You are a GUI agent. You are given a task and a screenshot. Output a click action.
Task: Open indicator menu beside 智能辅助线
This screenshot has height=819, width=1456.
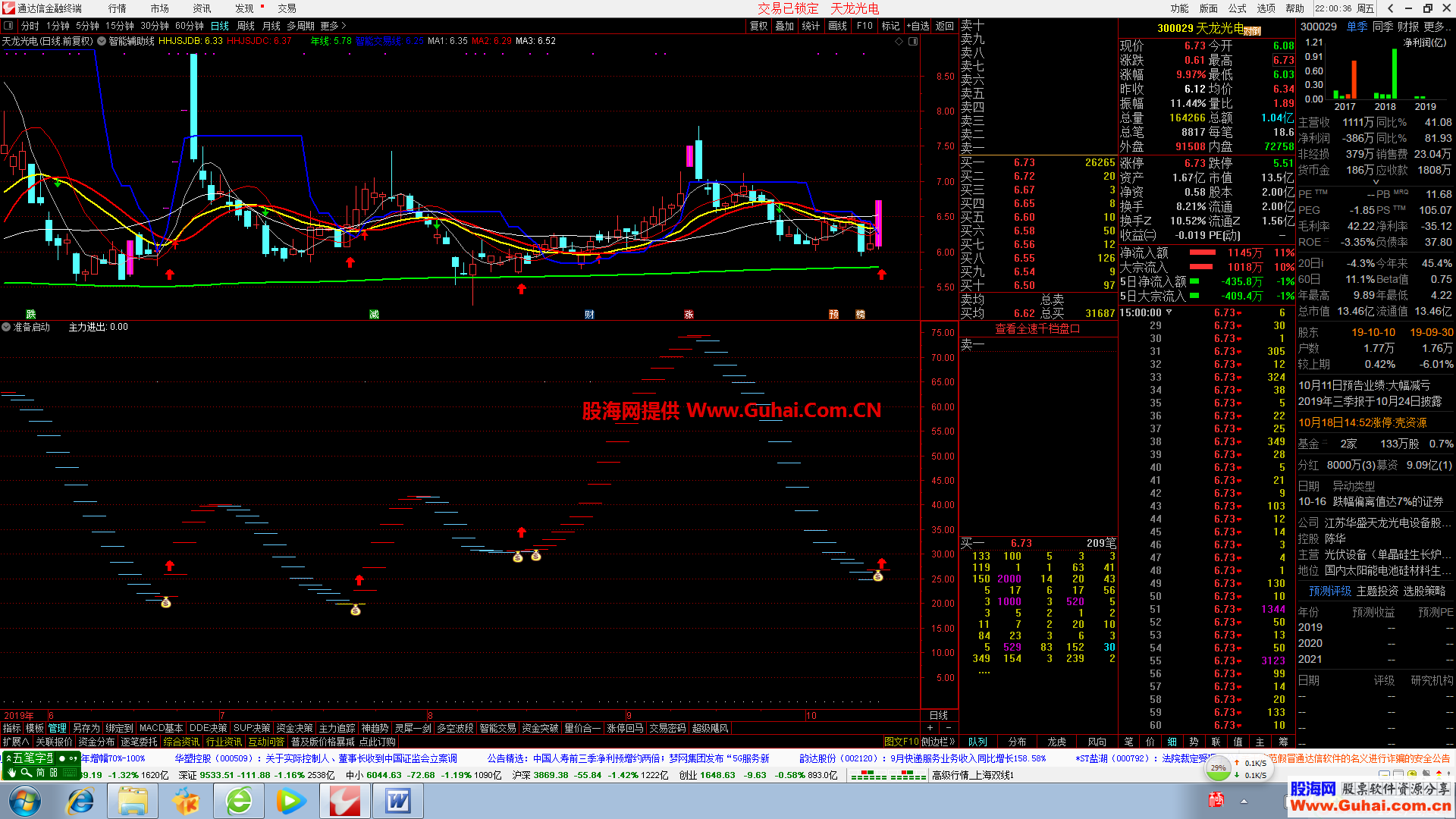coord(102,41)
